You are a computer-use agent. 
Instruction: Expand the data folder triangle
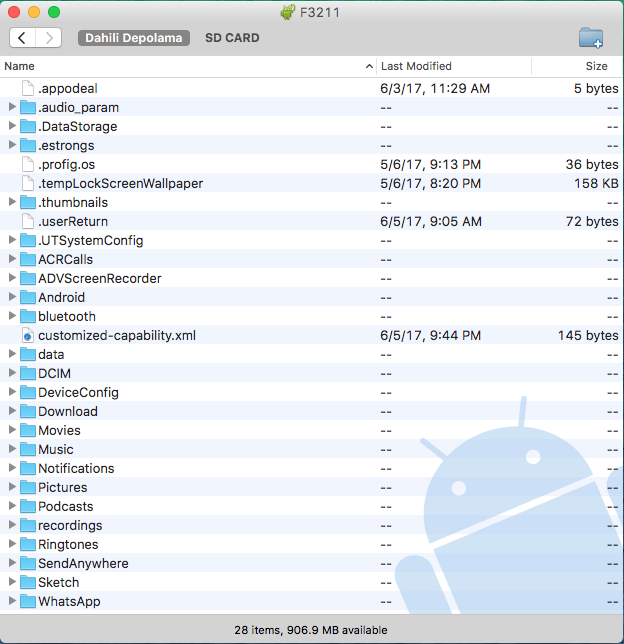[x=12, y=354]
